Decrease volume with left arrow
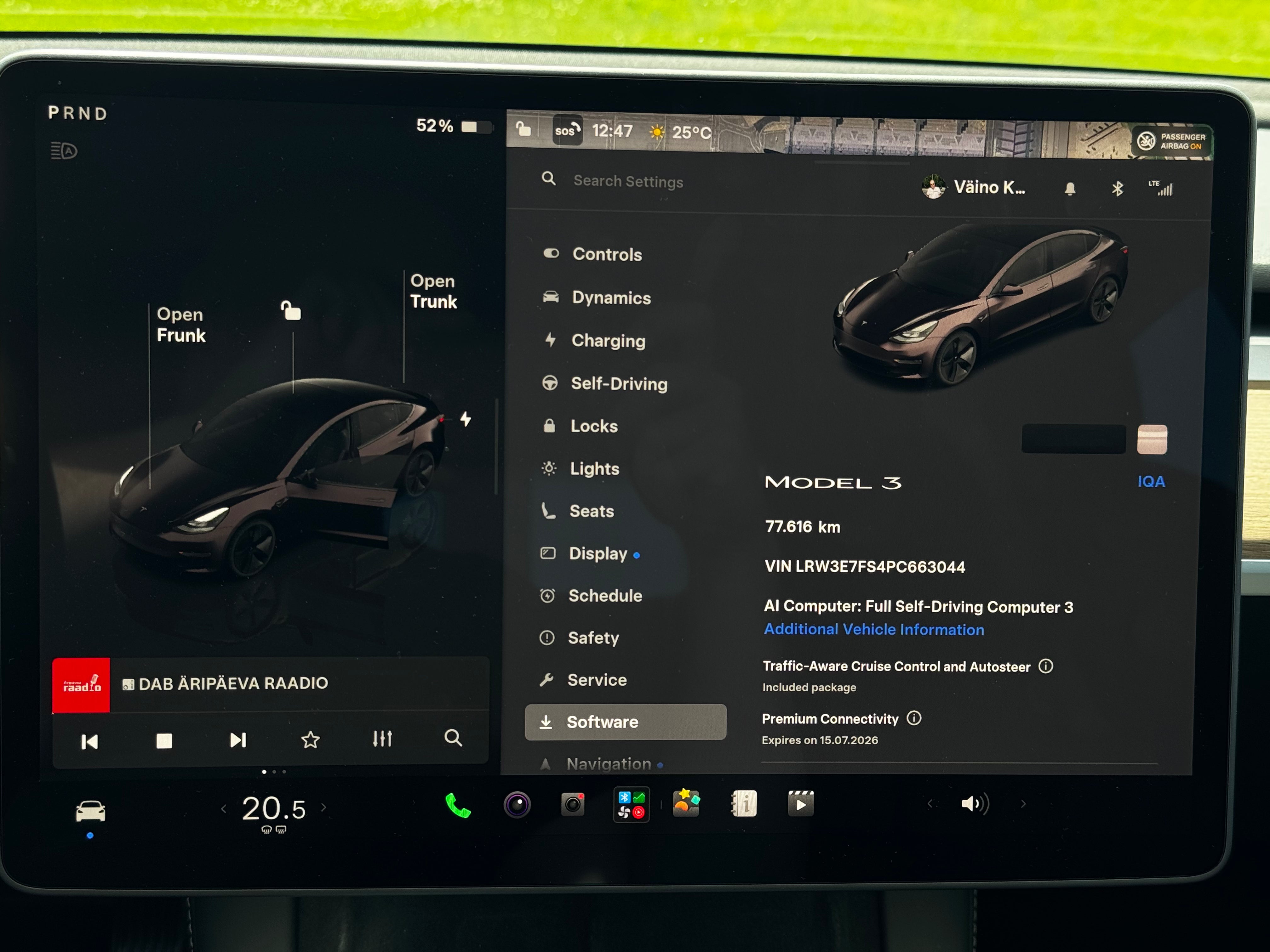 [x=930, y=804]
